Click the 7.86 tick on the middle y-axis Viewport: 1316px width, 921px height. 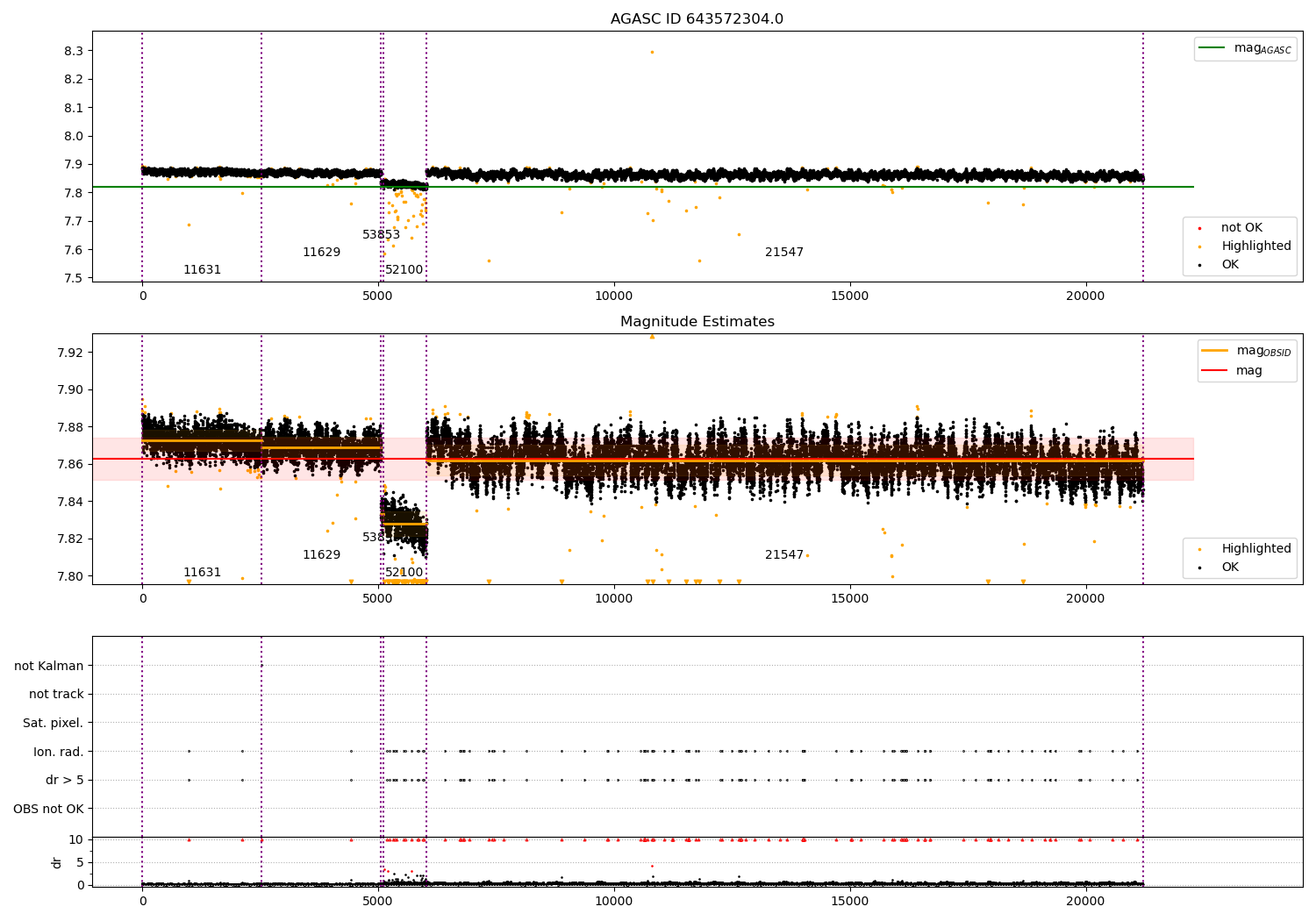[x=70, y=465]
